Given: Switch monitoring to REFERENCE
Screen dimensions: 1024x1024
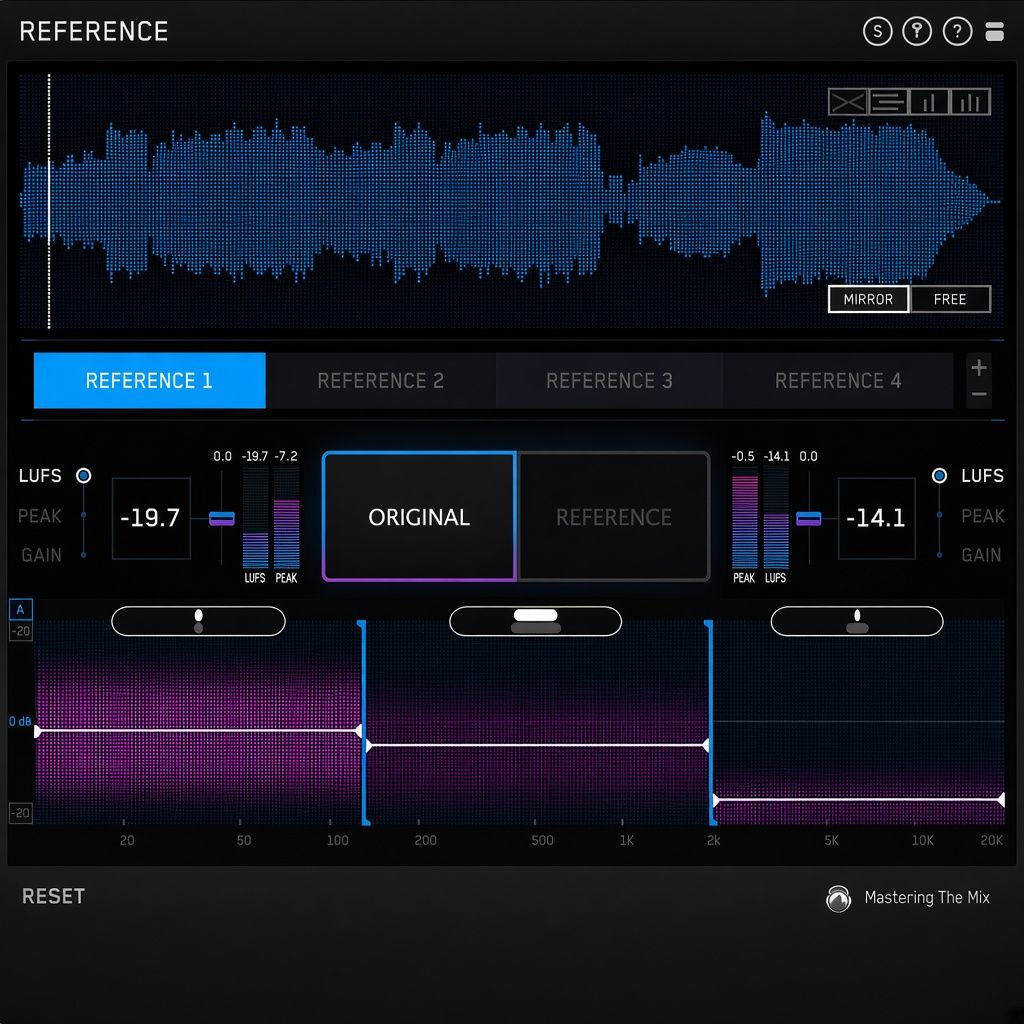Looking at the screenshot, I should coord(613,517).
